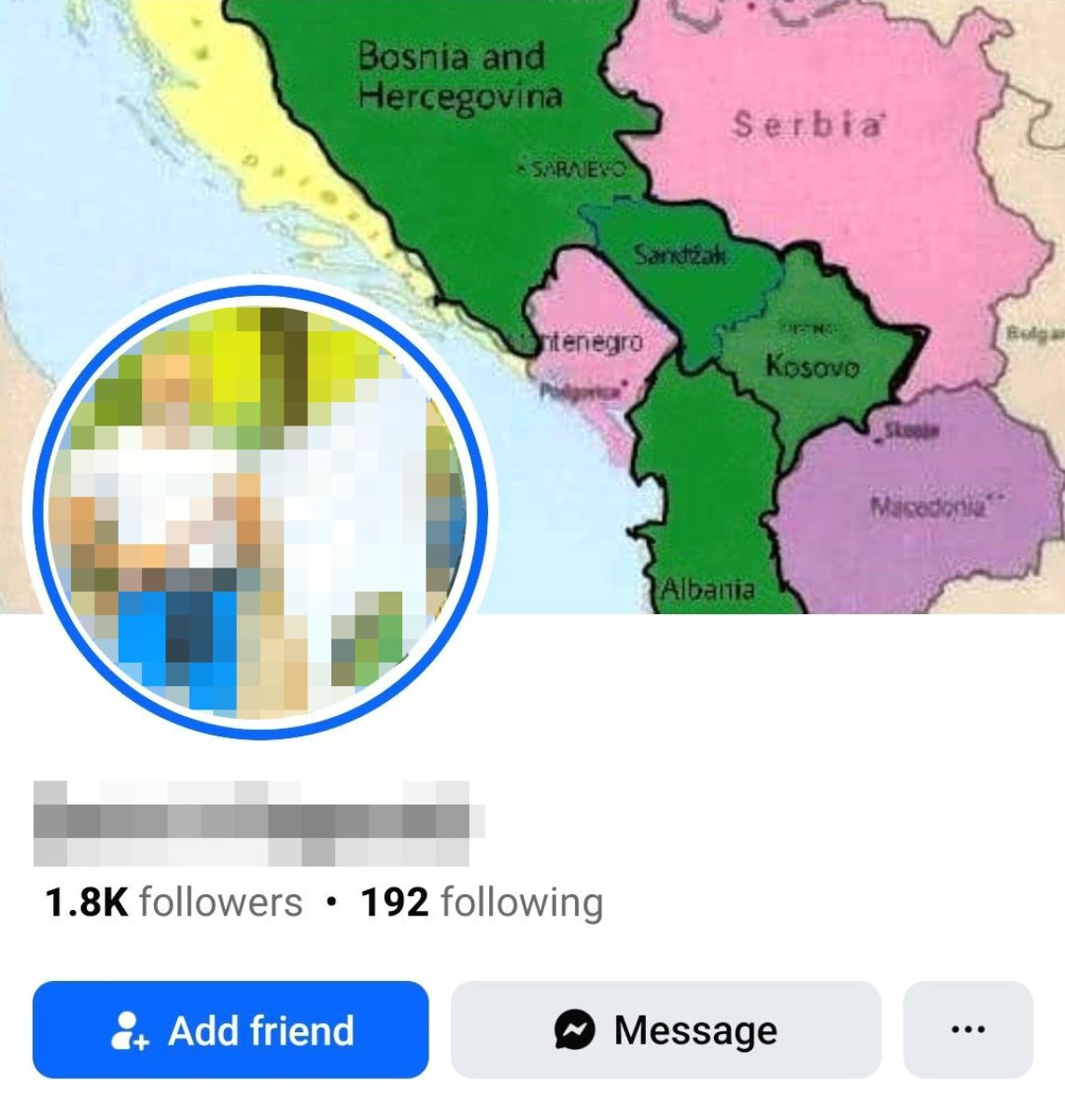Image resolution: width=1065 pixels, height=1120 pixels.
Task: Click the Sandžak region label
Action: [680, 254]
